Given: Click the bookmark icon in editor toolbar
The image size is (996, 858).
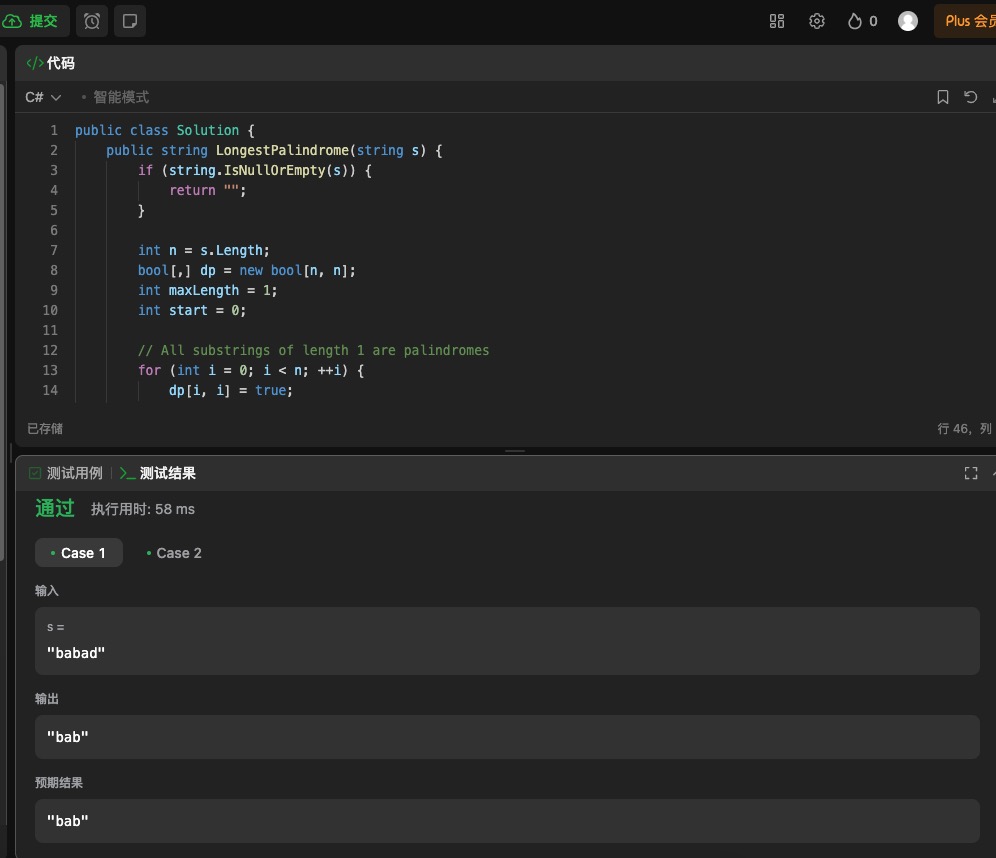Looking at the screenshot, I should (x=943, y=97).
